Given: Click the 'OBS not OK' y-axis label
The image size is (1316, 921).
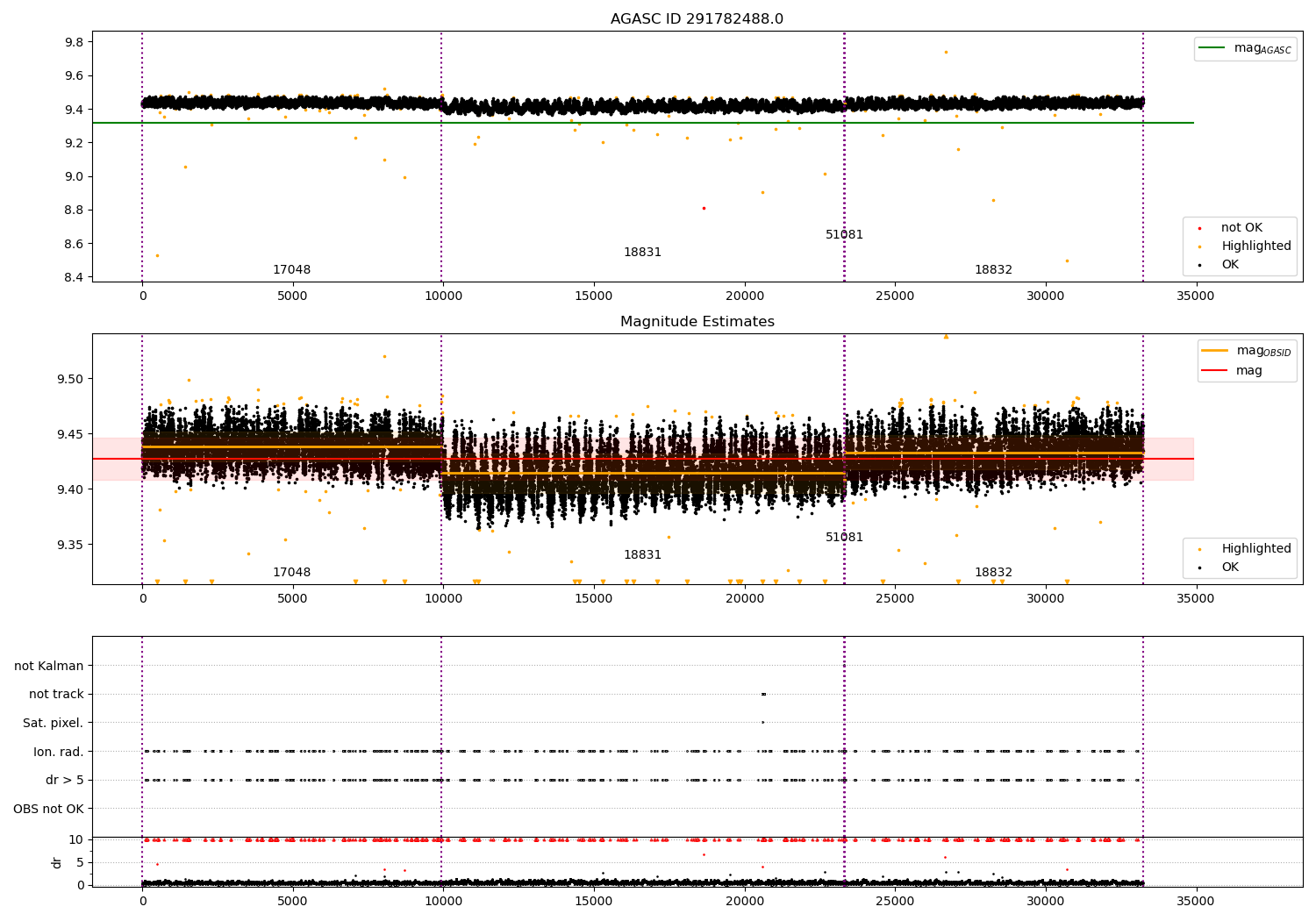Looking at the screenshot, I should click(48, 810).
